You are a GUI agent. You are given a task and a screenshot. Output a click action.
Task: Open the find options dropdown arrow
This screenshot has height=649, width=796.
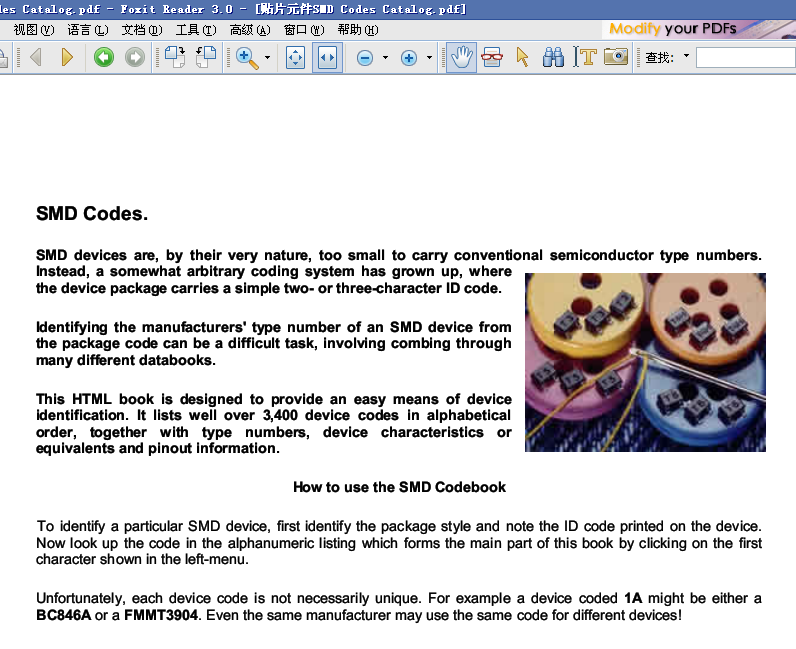click(x=686, y=55)
